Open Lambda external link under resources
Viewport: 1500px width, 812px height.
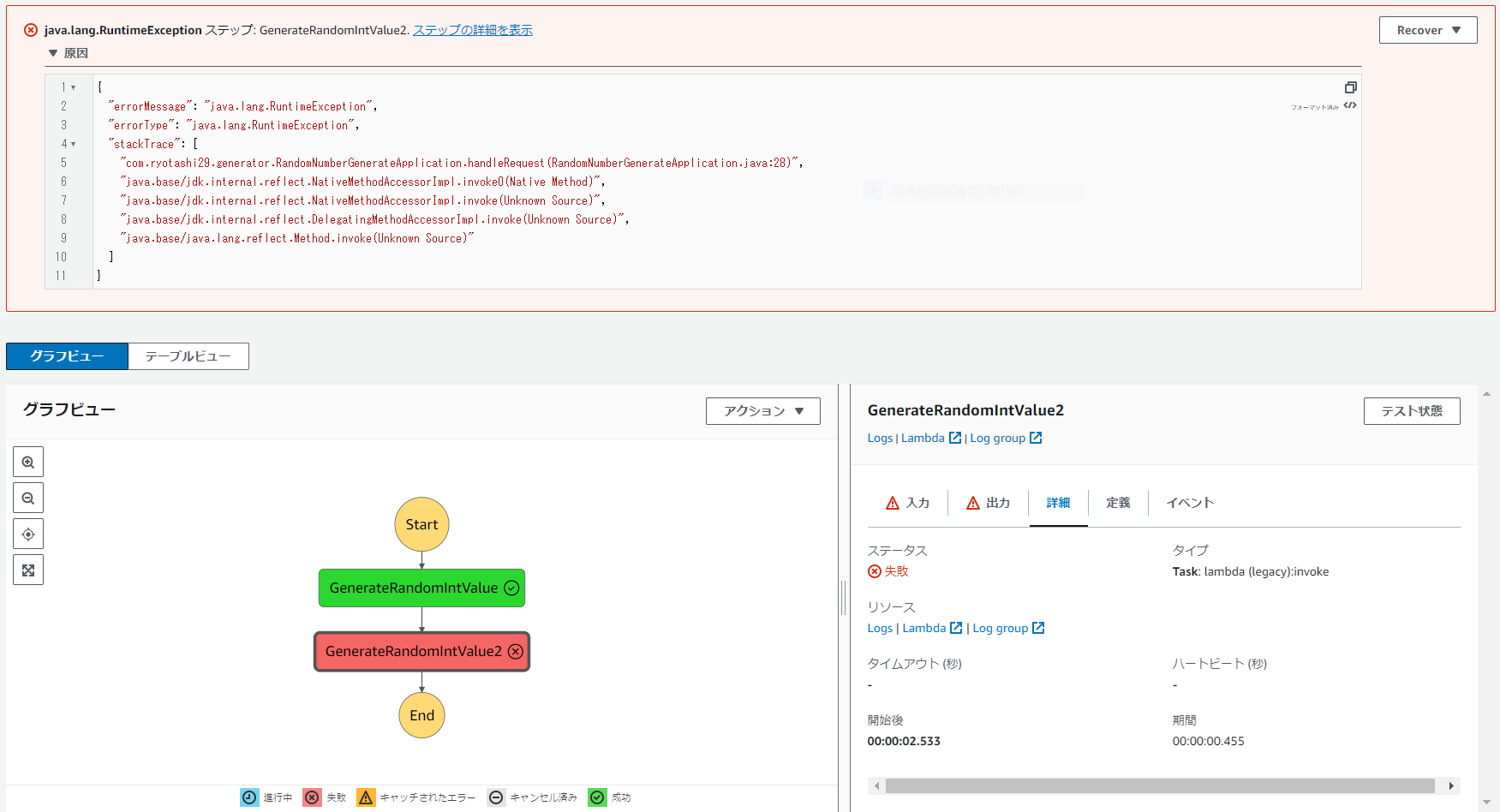coord(932,628)
